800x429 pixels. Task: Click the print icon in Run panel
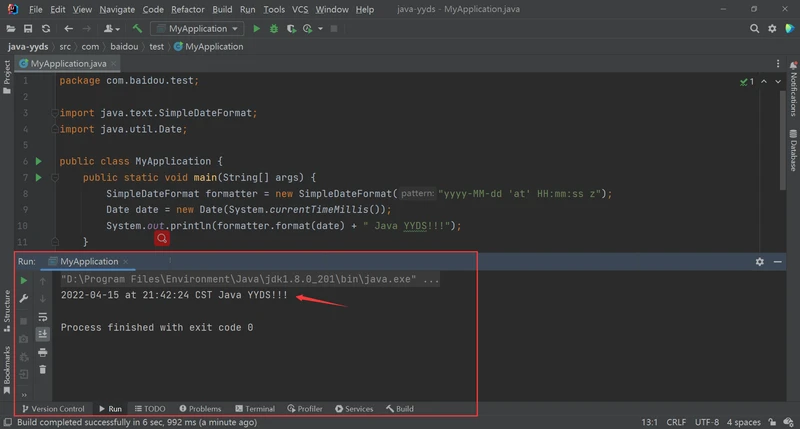43,352
